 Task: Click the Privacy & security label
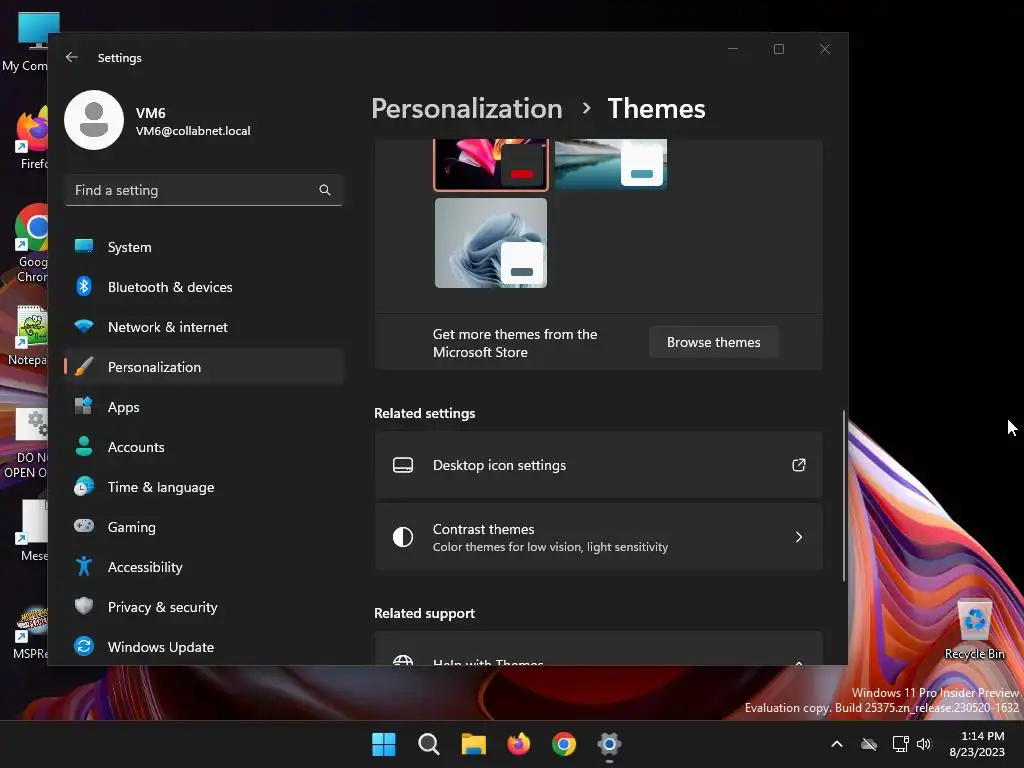163,607
